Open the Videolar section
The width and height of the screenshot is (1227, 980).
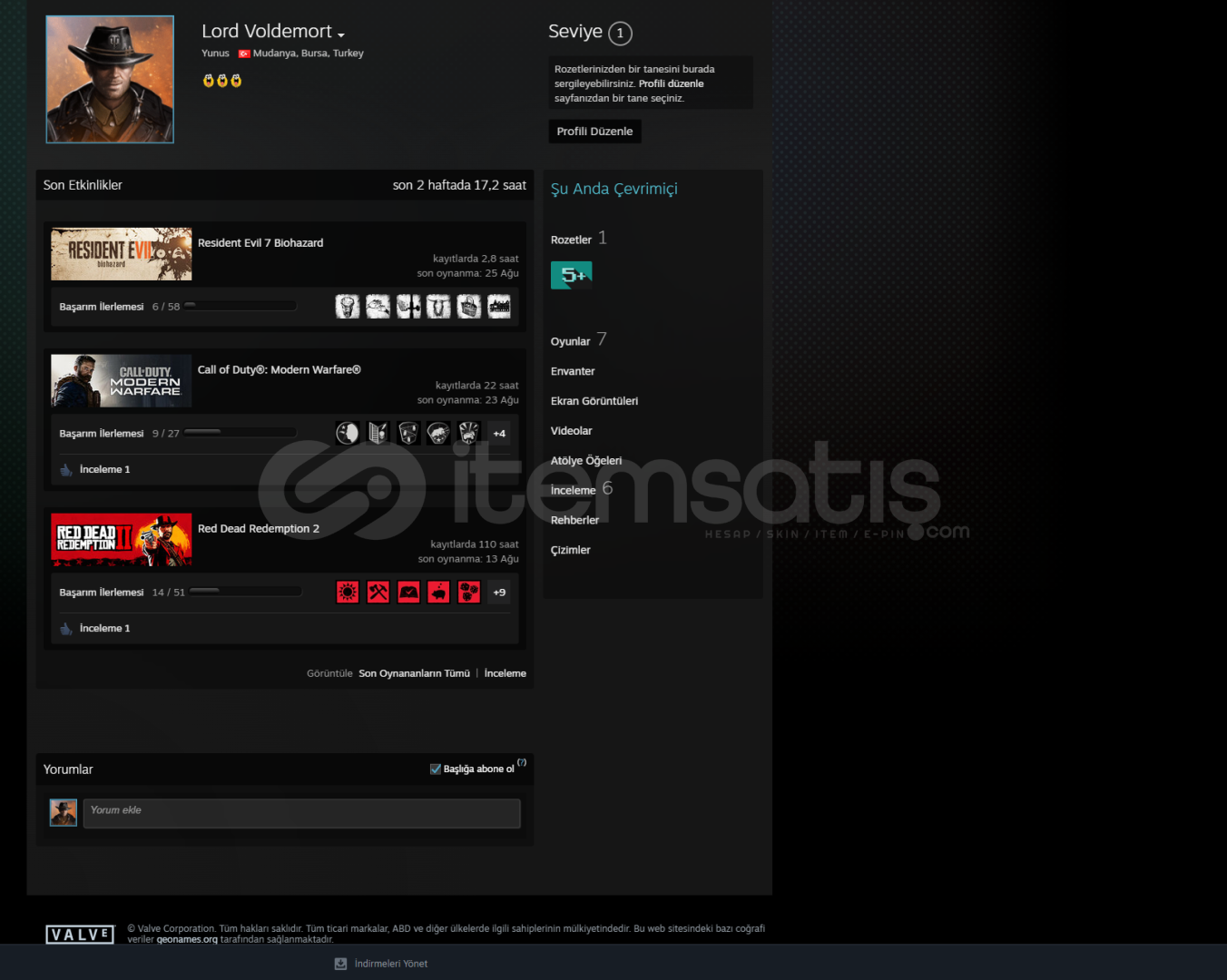(x=571, y=431)
